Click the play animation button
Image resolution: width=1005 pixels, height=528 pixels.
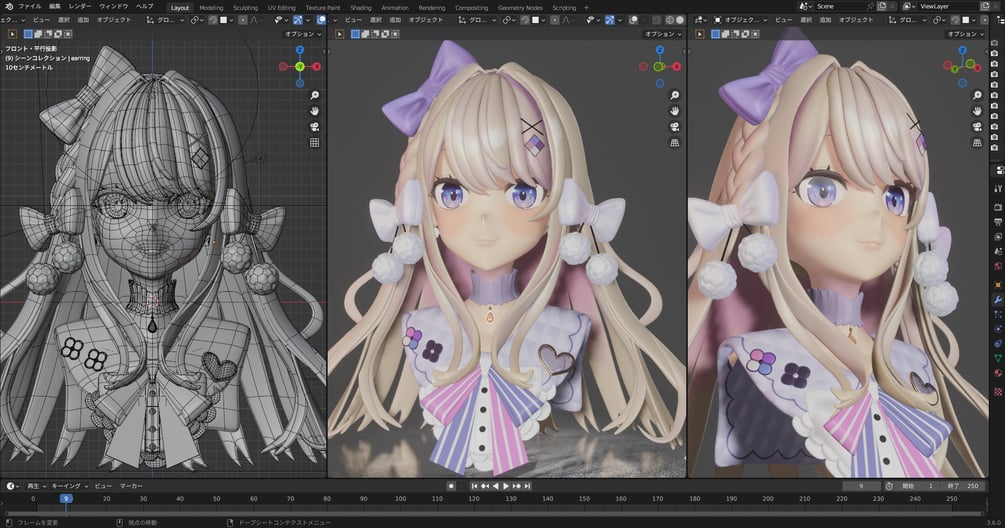(506, 486)
